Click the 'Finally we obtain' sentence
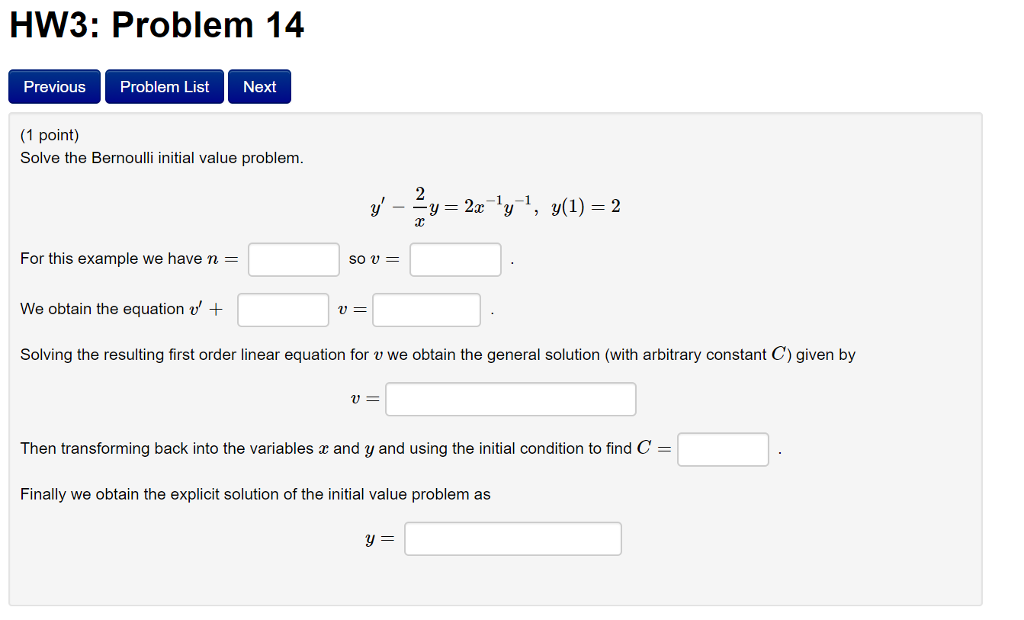Screen dimensions: 1024x620 pyautogui.click(x=255, y=494)
